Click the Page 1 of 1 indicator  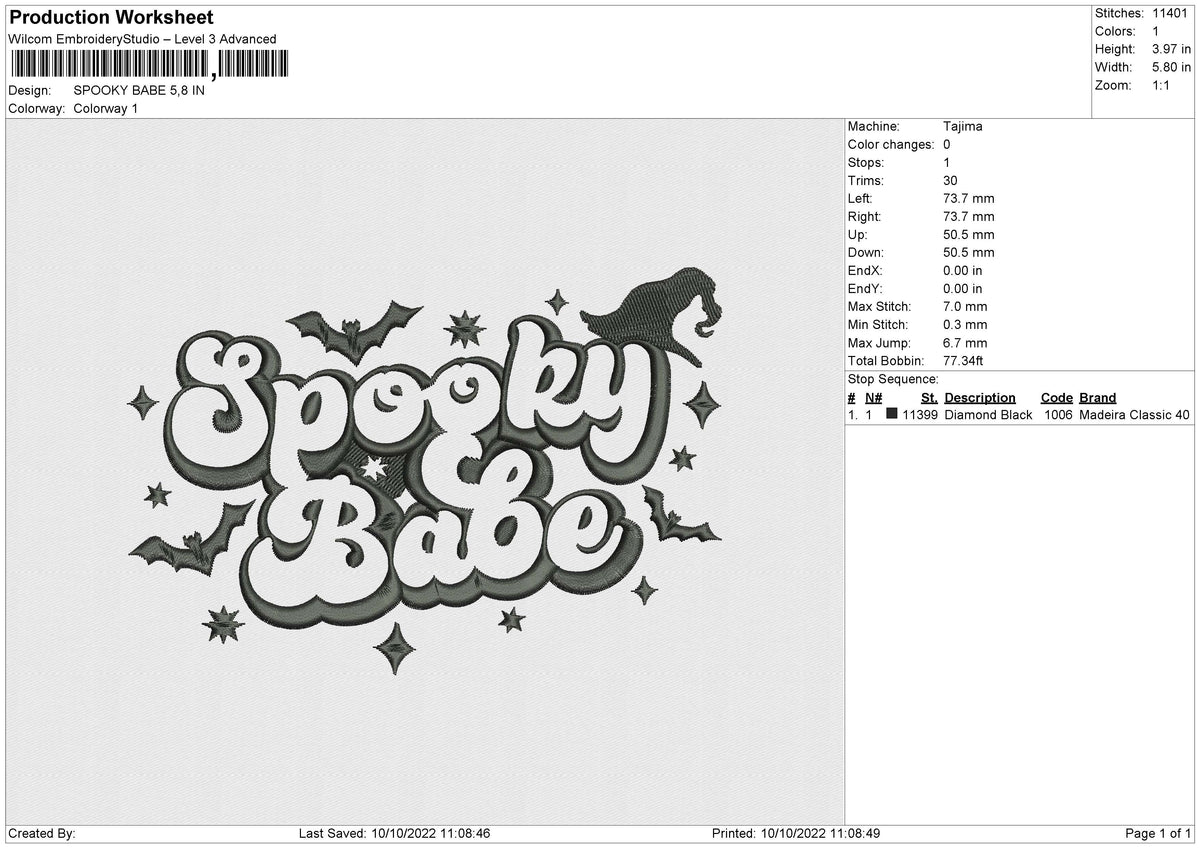tap(1158, 833)
